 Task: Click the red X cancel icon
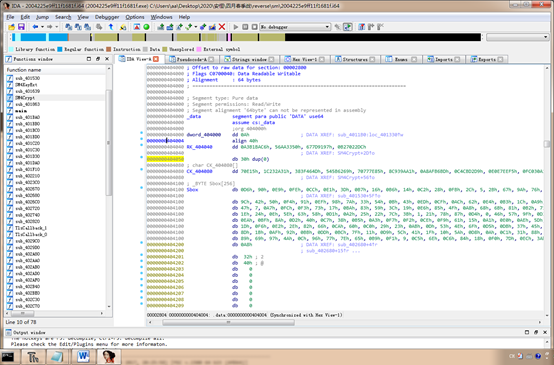[x=222, y=27]
